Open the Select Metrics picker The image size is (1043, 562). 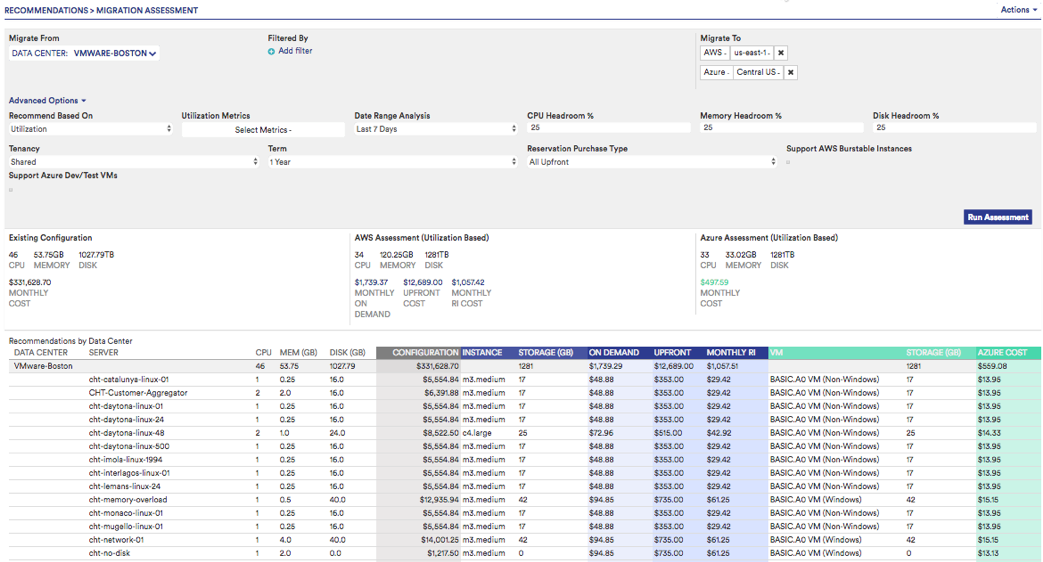(263, 130)
